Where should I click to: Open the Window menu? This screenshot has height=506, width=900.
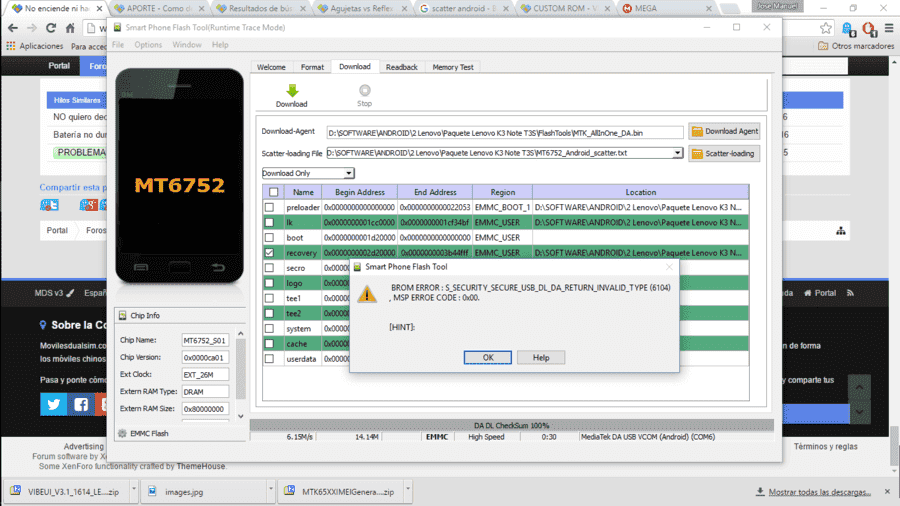pos(187,45)
